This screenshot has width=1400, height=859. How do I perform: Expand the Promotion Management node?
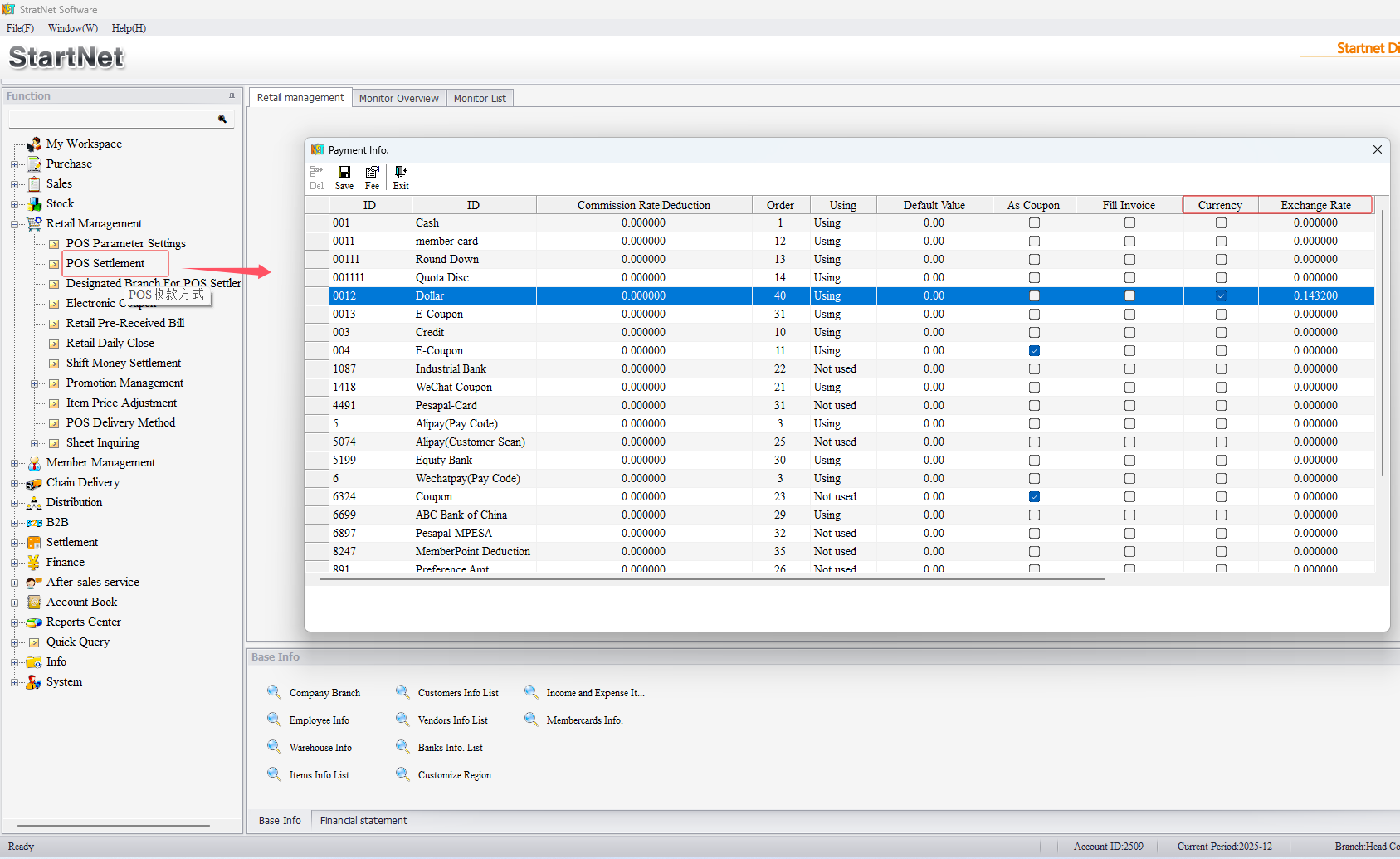(34, 383)
